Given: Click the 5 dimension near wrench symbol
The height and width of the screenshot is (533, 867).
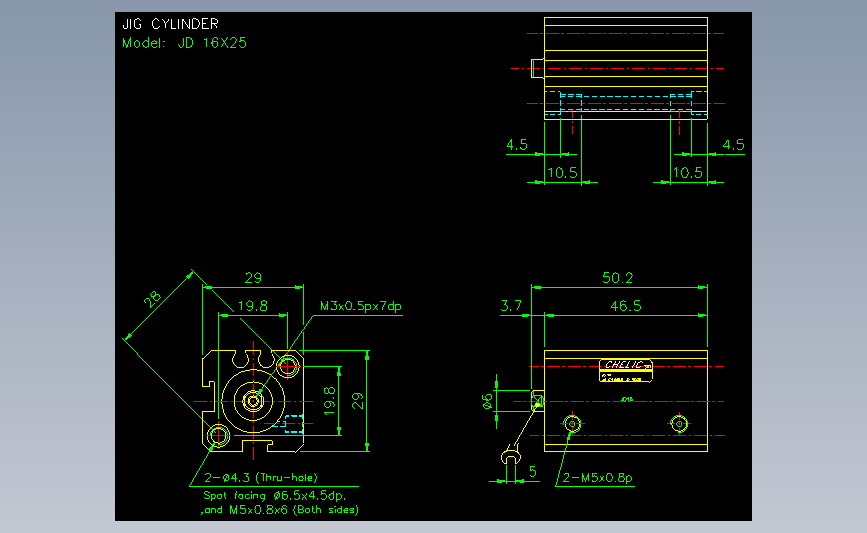Looking at the screenshot, I should 532,472.
